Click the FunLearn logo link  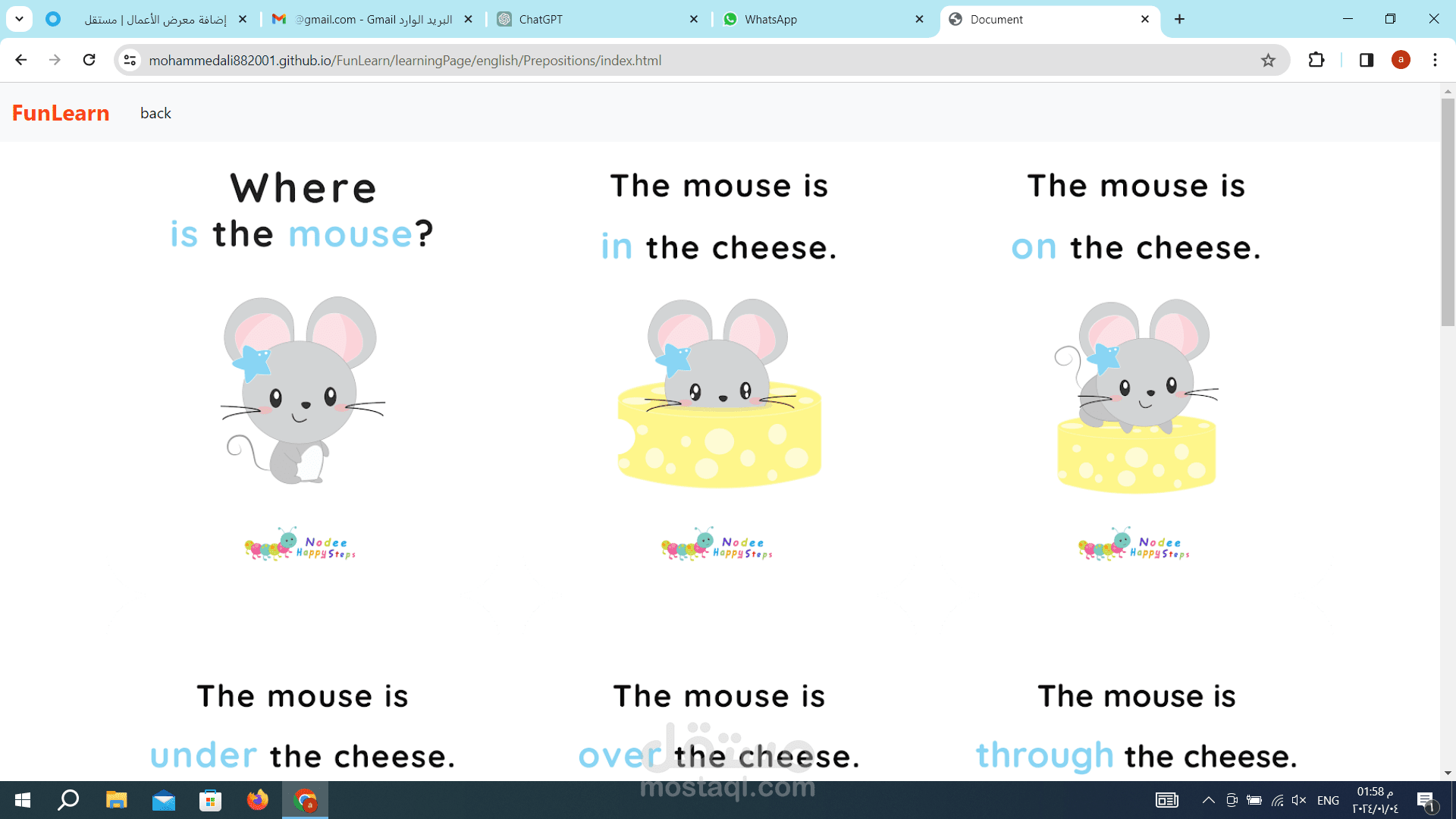(x=61, y=113)
